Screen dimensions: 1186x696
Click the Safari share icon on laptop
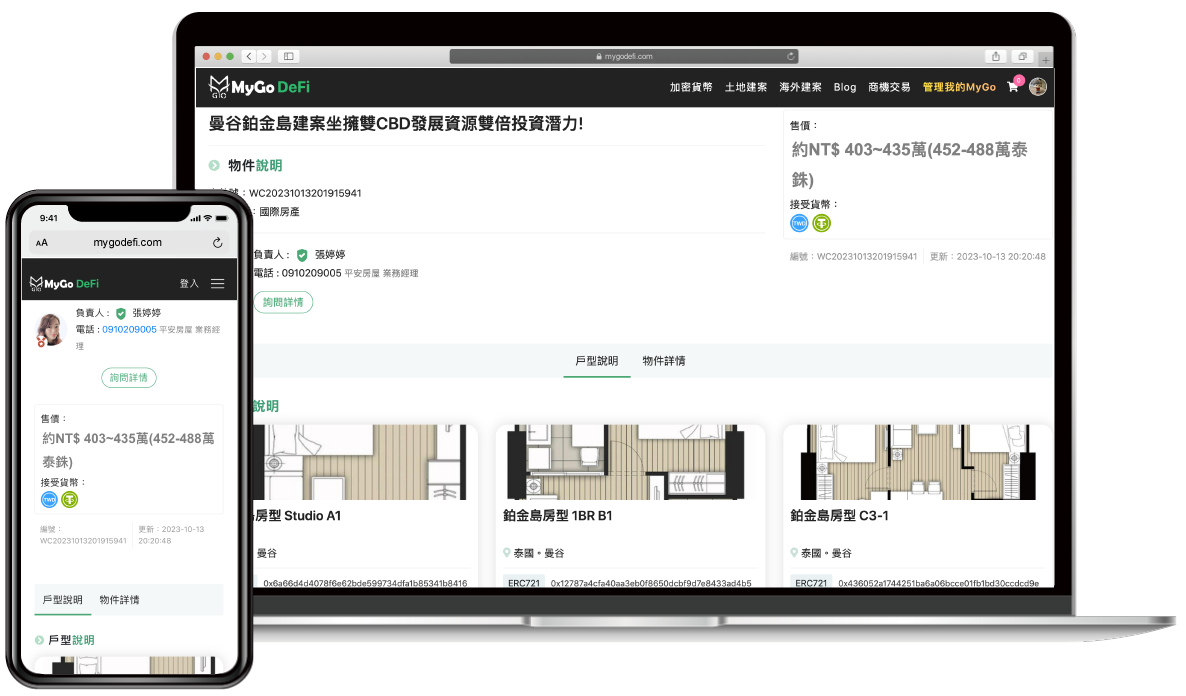coord(996,56)
